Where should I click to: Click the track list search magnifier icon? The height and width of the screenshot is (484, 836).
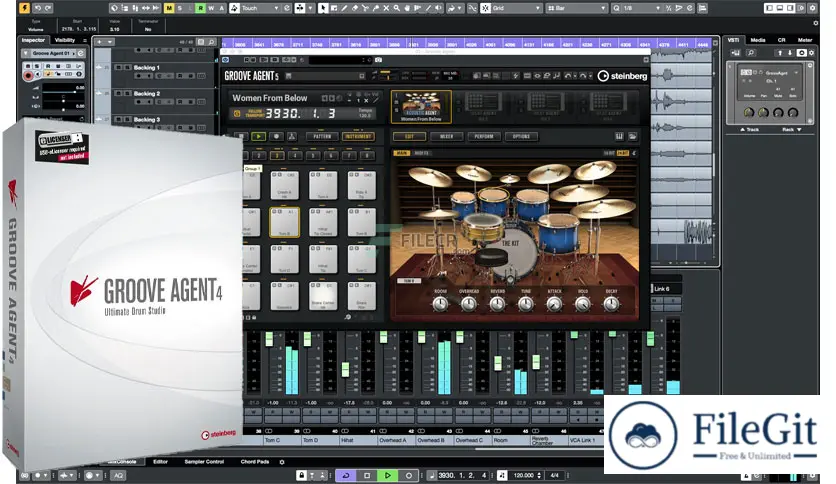[211, 42]
